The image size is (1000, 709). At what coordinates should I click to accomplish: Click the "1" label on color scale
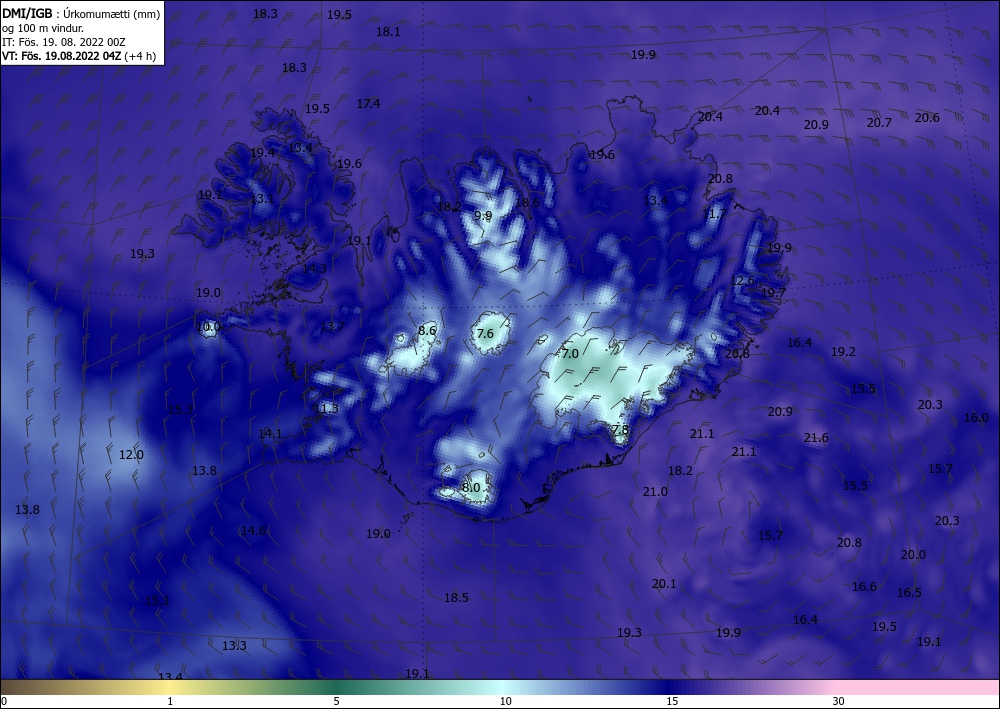170,701
